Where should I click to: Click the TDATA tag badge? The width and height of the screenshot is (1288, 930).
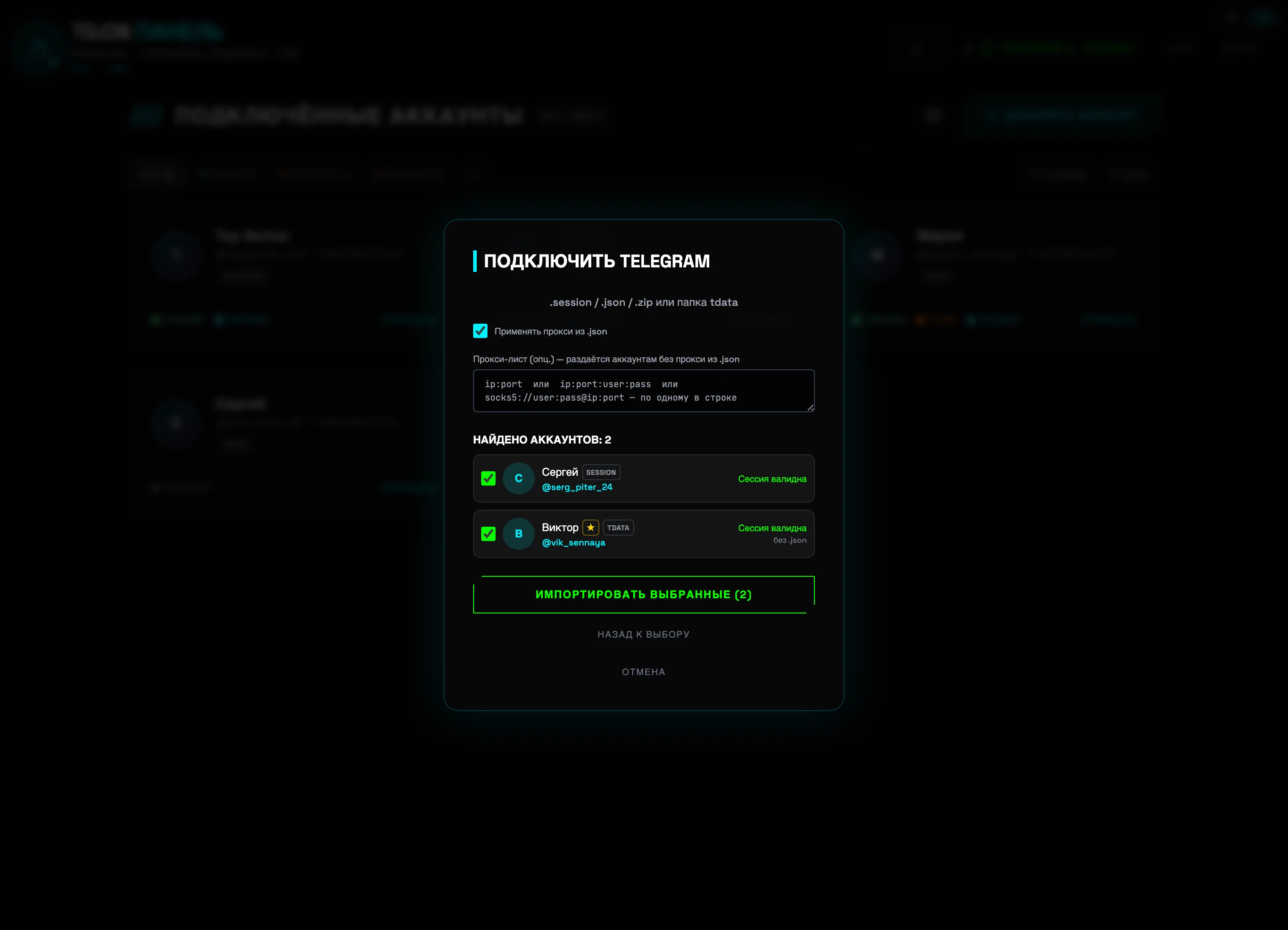coord(619,528)
